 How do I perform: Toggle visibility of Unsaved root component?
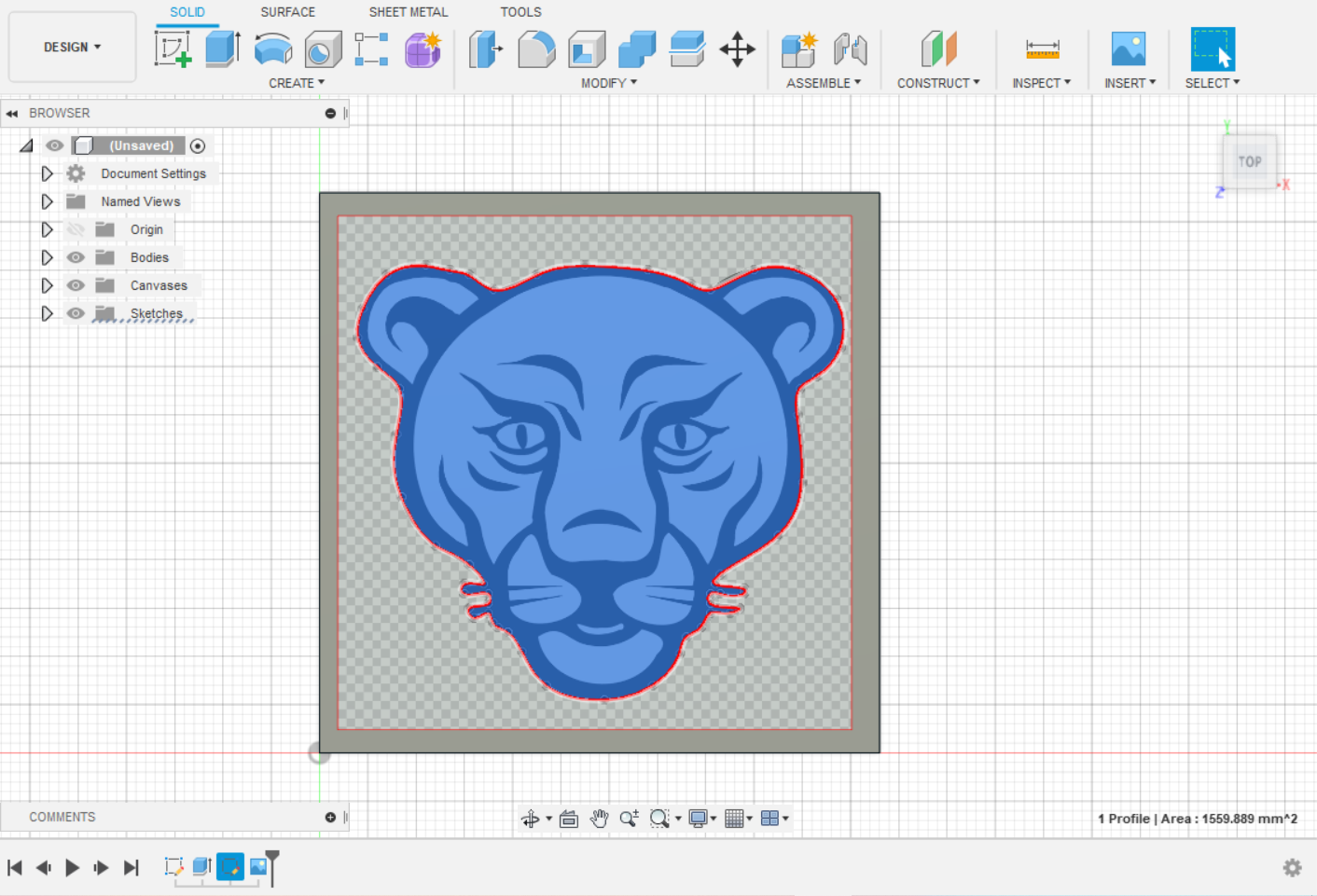[x=55, y=145]
